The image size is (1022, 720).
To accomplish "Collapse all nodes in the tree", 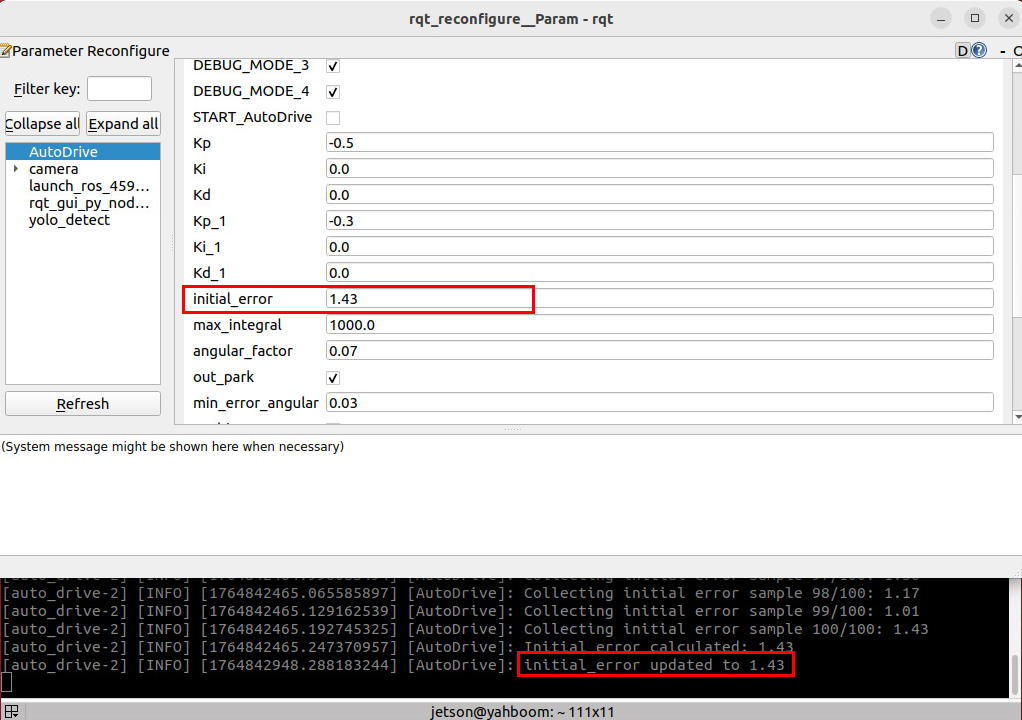I will pyautogui.click(x=42, y=124).
